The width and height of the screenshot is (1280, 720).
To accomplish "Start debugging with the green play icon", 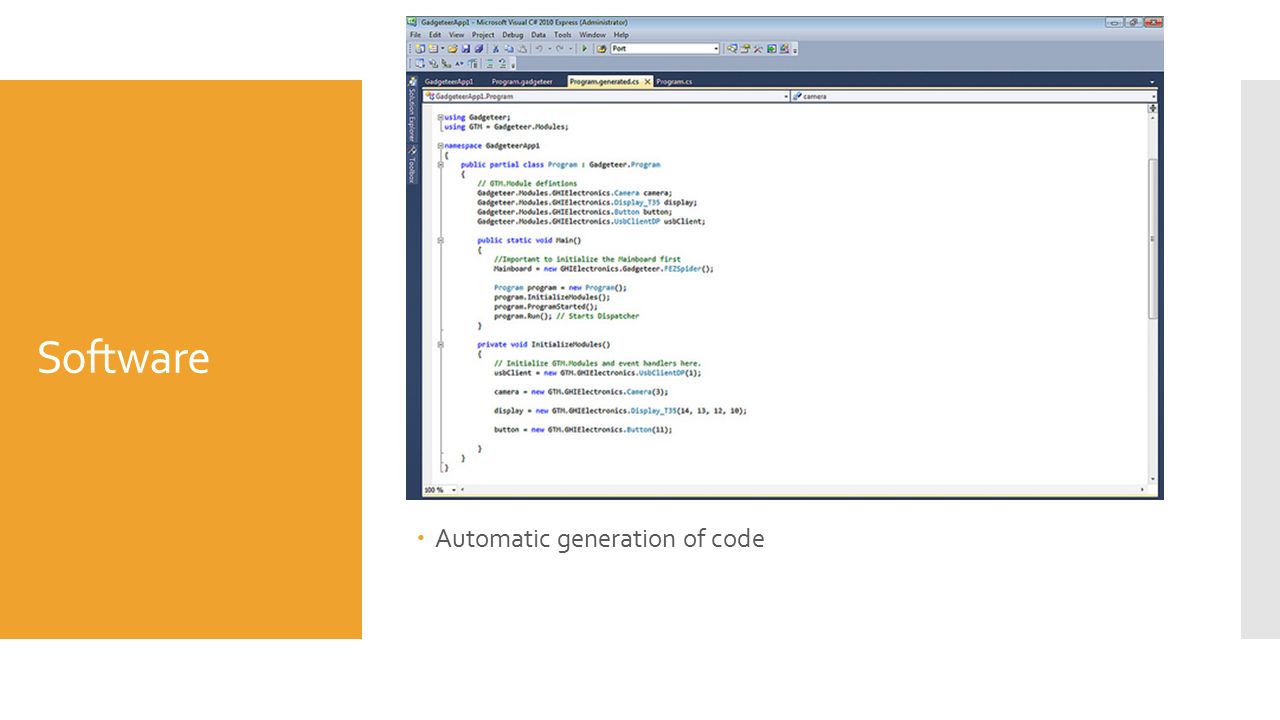I will [585, 49].
